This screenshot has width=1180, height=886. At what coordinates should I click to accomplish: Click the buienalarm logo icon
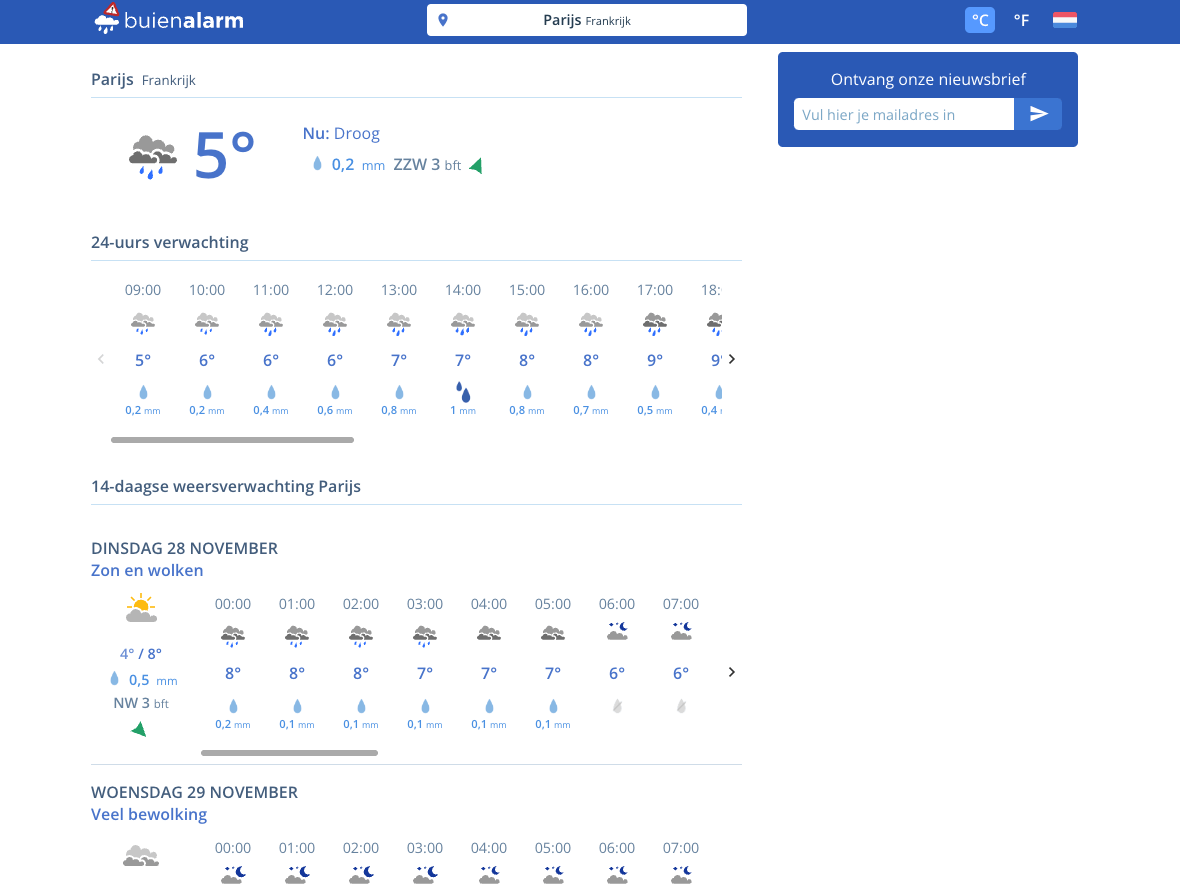tap(107, 19)
